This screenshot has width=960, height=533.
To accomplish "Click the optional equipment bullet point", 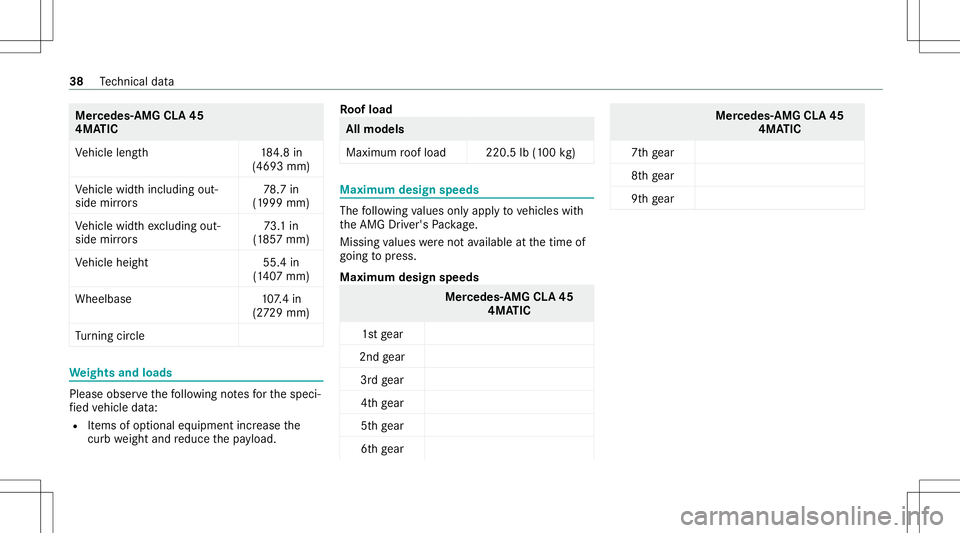I will pos(193,432).
